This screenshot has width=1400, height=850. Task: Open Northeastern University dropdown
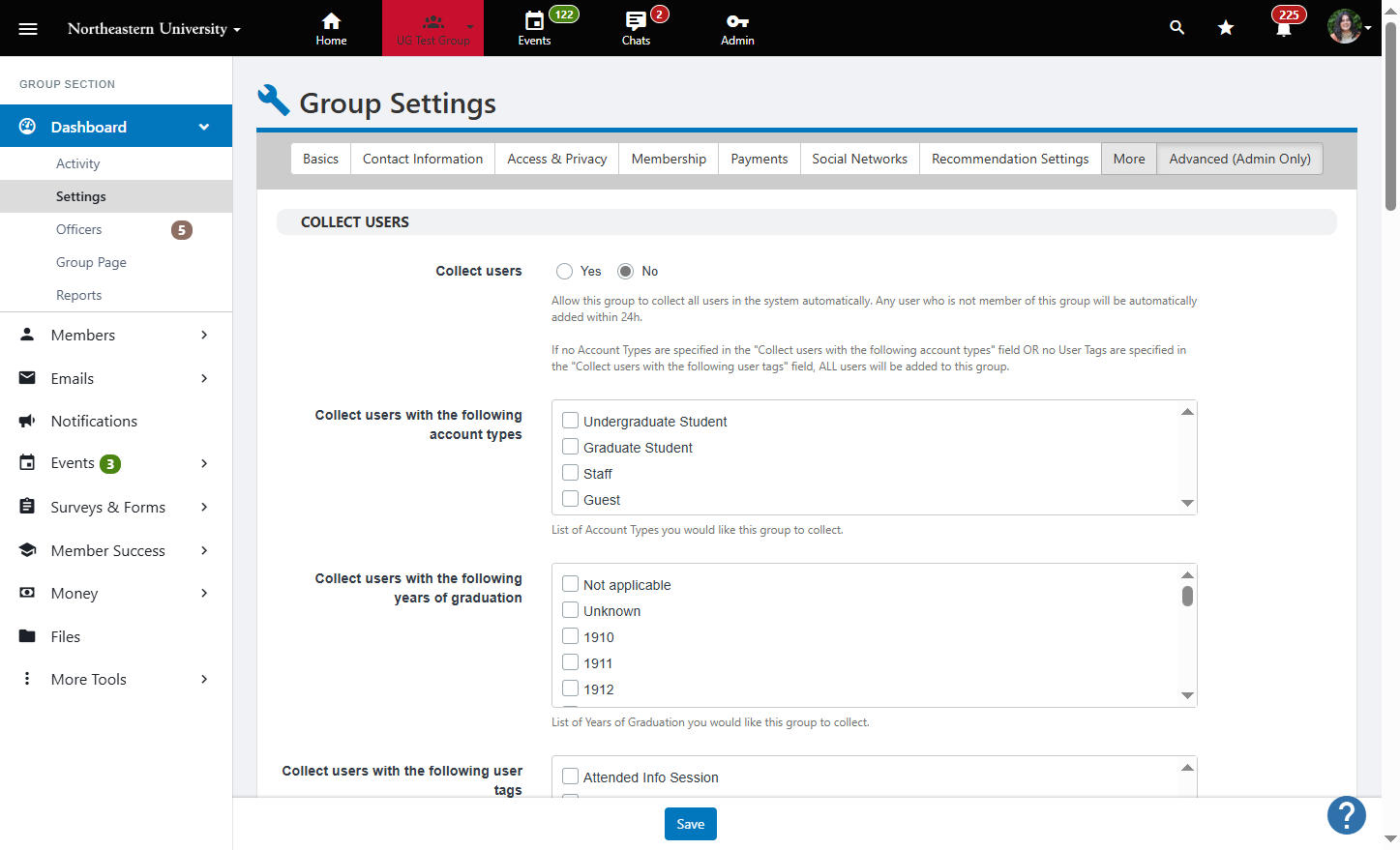pos(154,29)
